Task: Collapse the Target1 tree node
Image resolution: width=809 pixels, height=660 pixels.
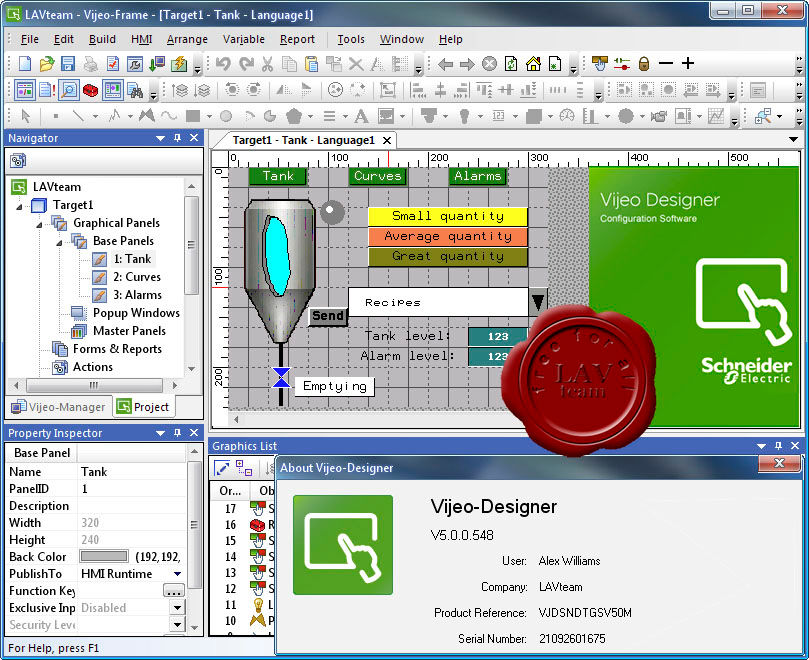Action: pyautogui.click(x=19, y=206)
